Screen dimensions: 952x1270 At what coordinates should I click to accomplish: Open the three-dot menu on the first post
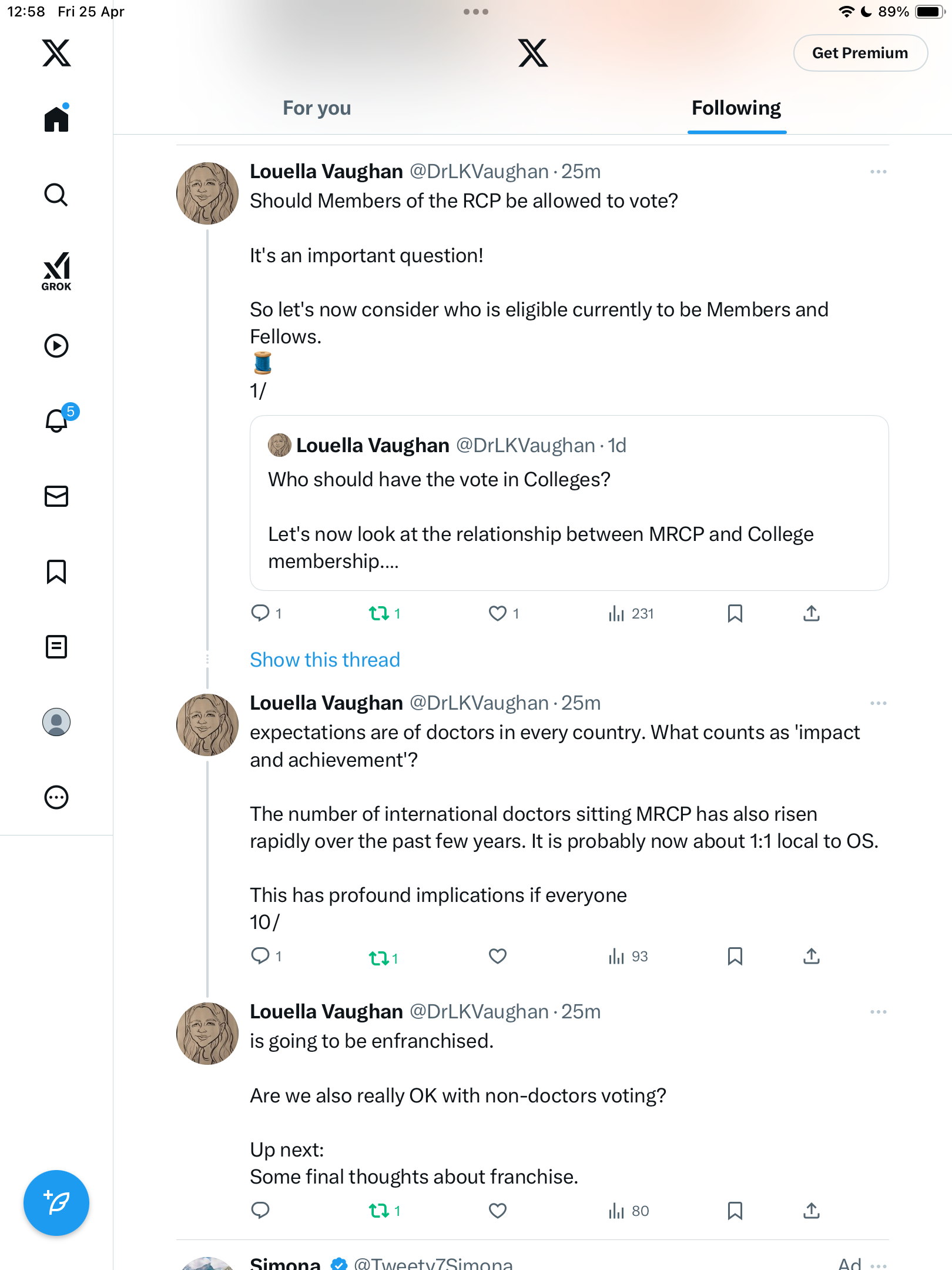pyautogui.click(x=878, y=172)
